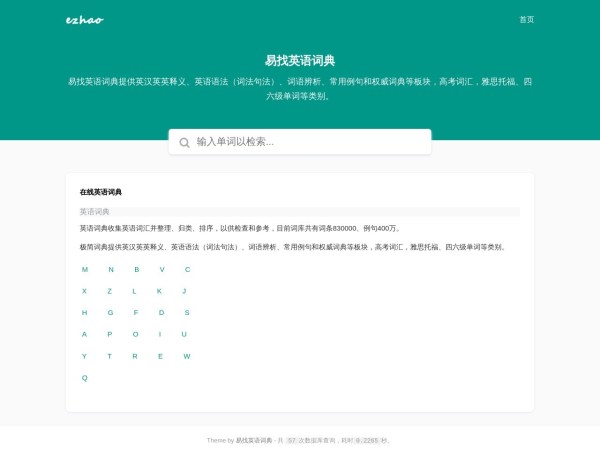Open the letter K word index
The image size is (600, 450).
(x=159, y=291)
